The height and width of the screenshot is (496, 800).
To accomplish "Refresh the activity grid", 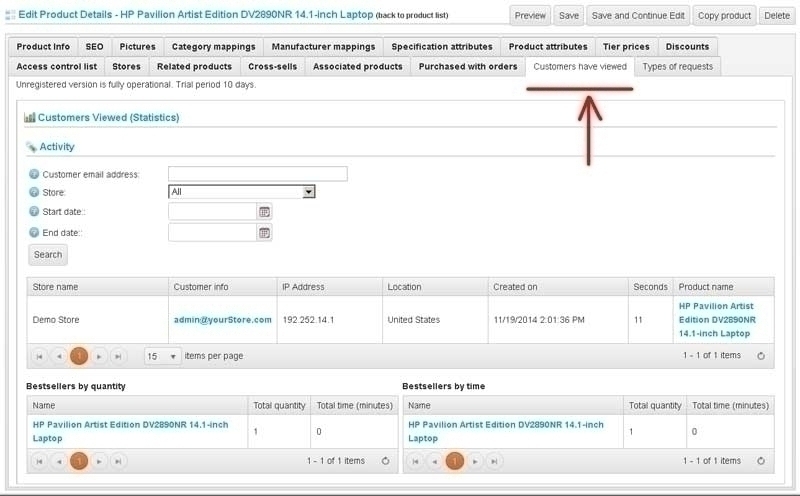I will (761, 356).
